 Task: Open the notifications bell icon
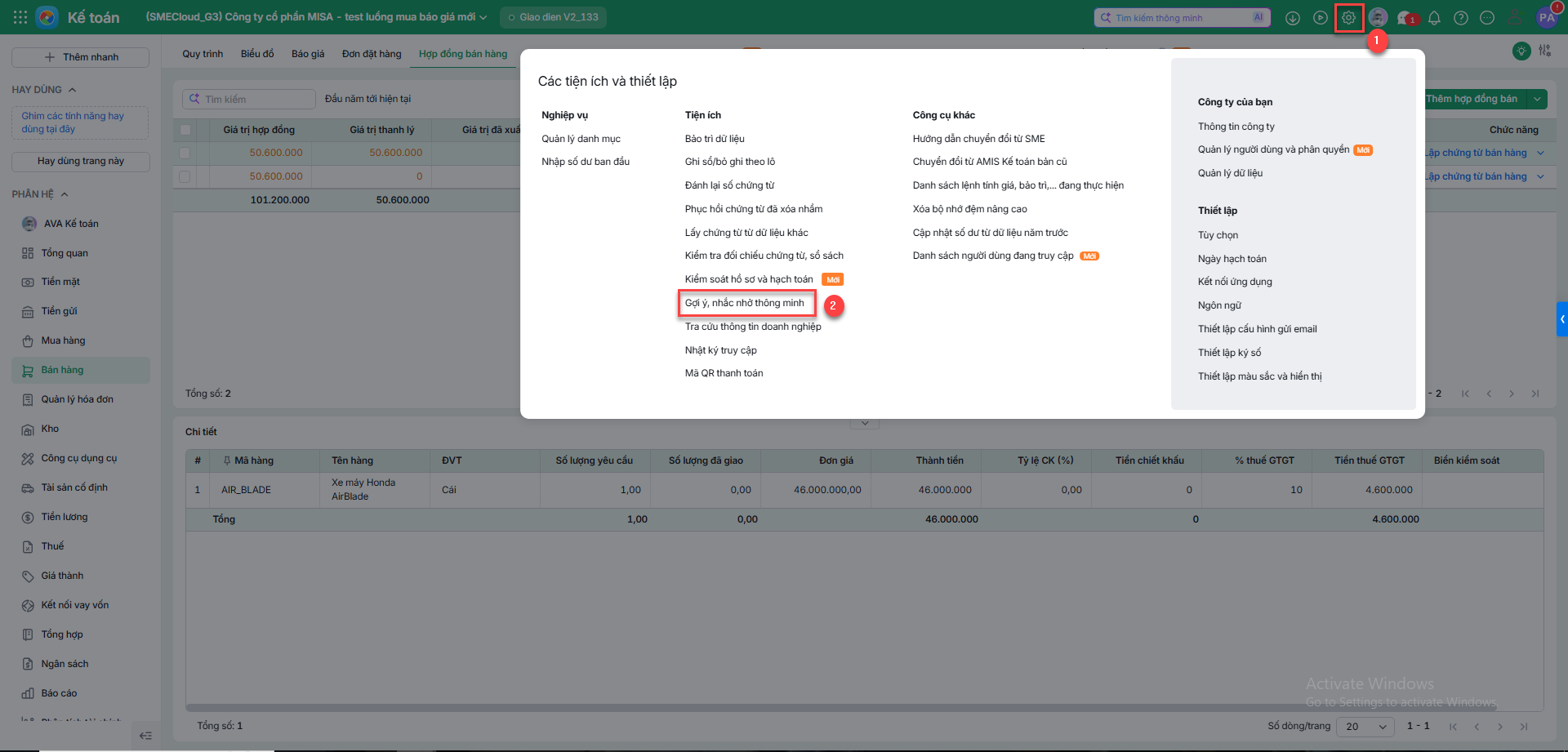pos(1434,18)
